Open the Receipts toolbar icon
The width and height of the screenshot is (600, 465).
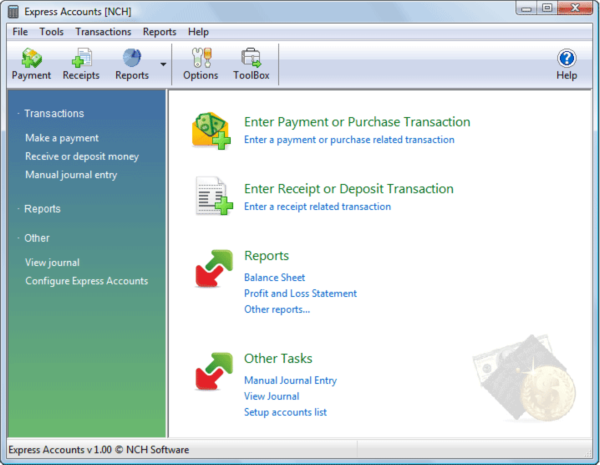[82, 58]
